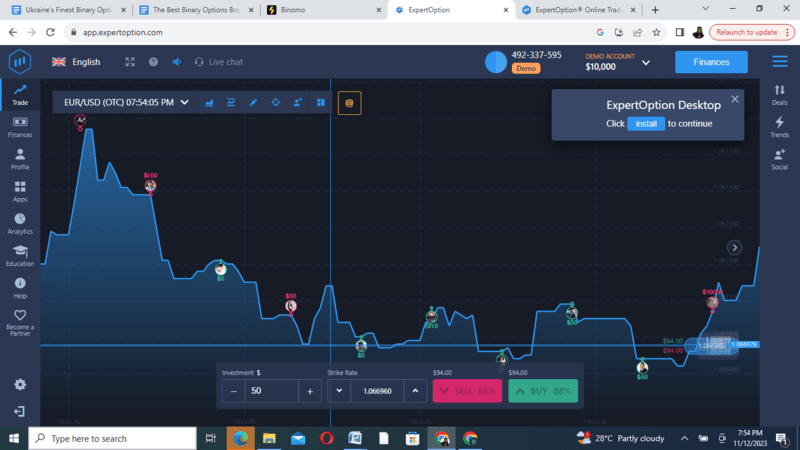
Task: Show hidden system tray icons
Action: click(x=684, y=438)
